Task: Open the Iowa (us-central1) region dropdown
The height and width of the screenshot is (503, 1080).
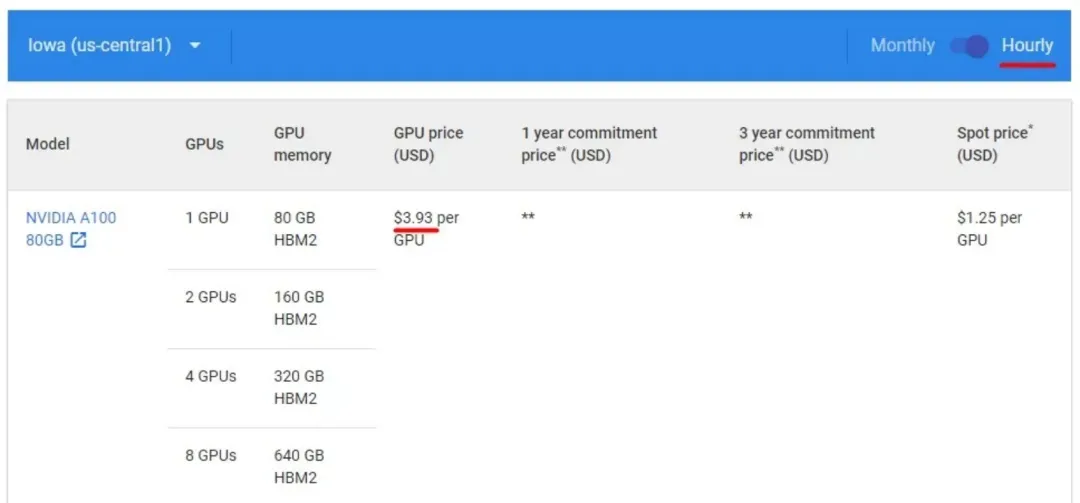Action: coord(114,46)
